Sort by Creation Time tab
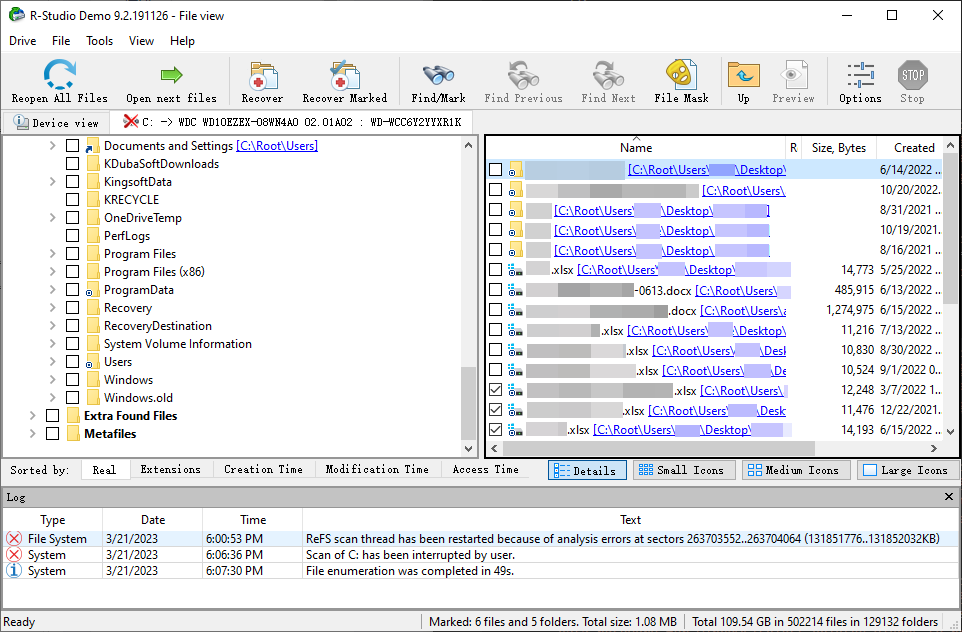The width and height of the screenshot is (962, 632). (263, 469)
